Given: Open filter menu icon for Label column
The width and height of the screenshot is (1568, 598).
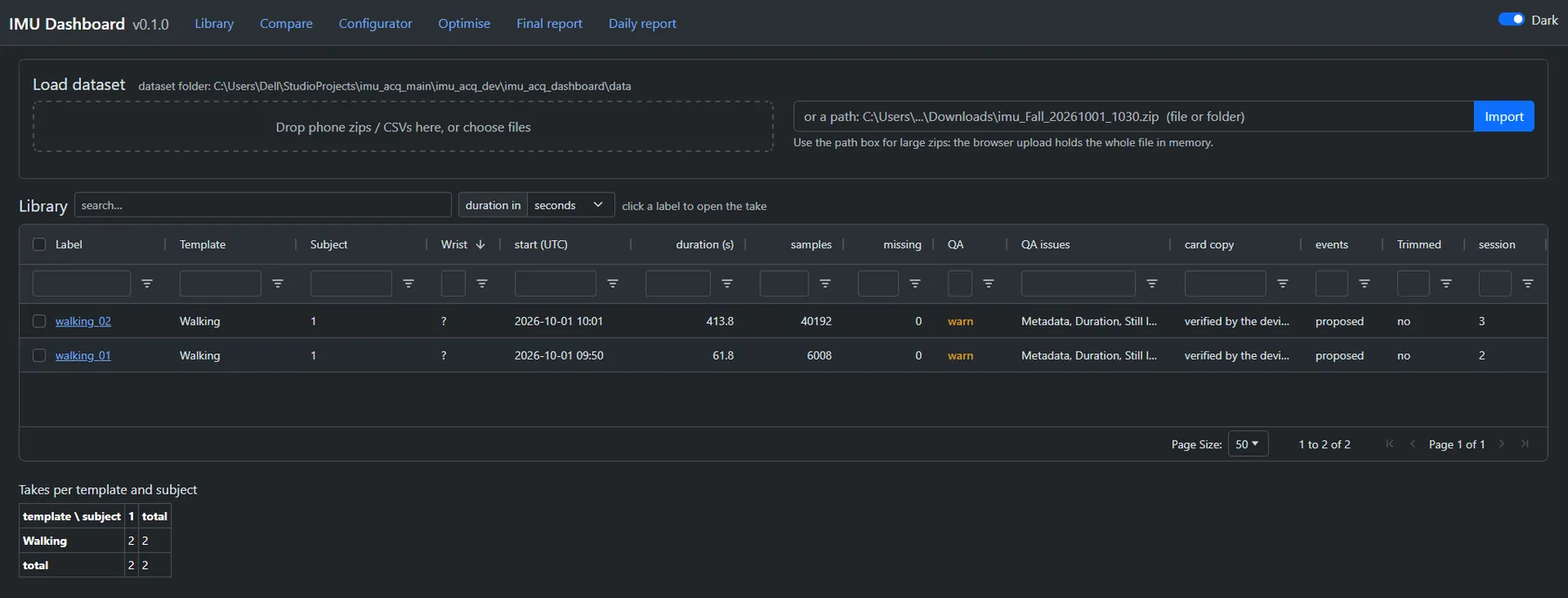Looking at the screenshot, I should tap(147, 284).
